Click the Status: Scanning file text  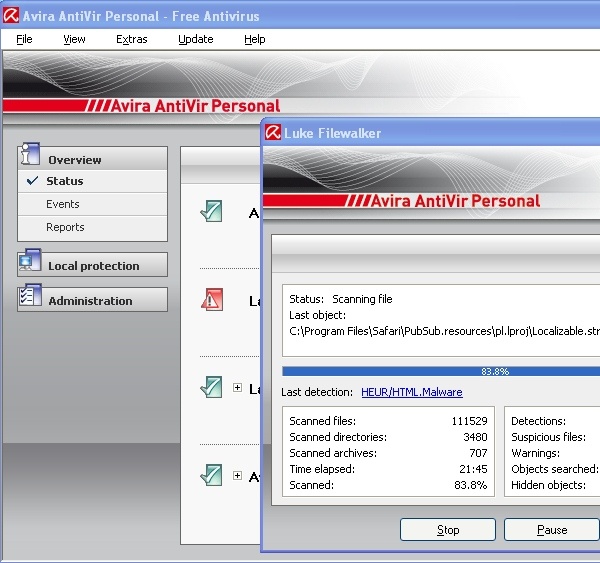click(x=341, y=299)
